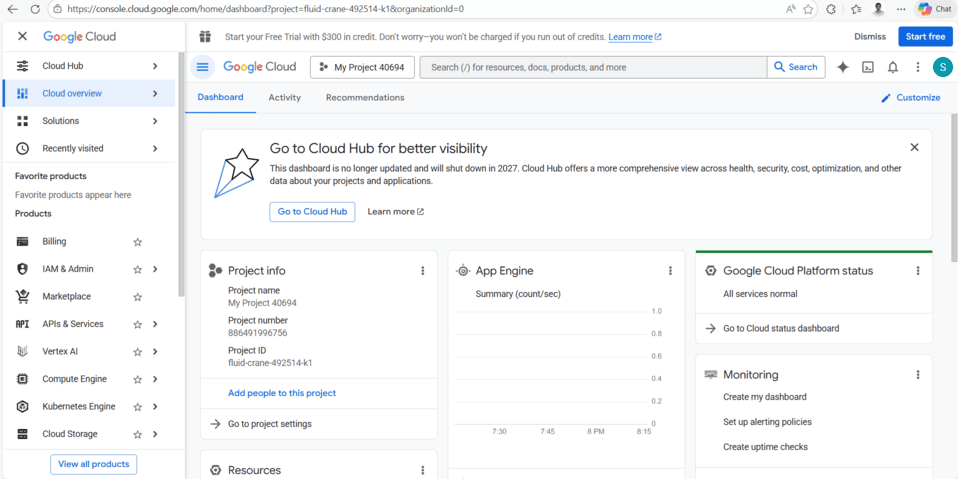Pin Kubernetes Engine with its star
This screenshot has height=479, width=958.
click(x=137, y=407)
